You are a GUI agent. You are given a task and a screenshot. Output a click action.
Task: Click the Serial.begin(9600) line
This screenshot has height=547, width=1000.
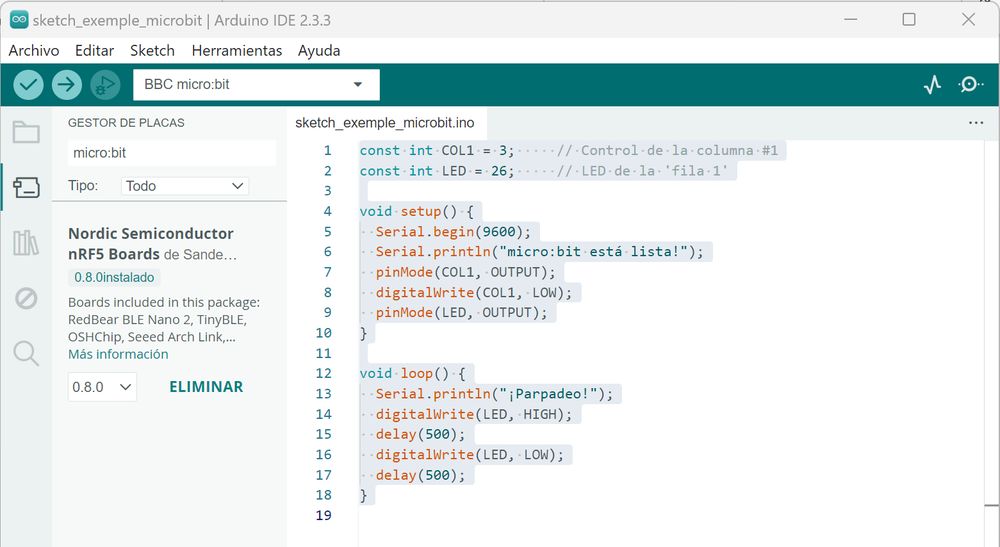pos(453,231)
